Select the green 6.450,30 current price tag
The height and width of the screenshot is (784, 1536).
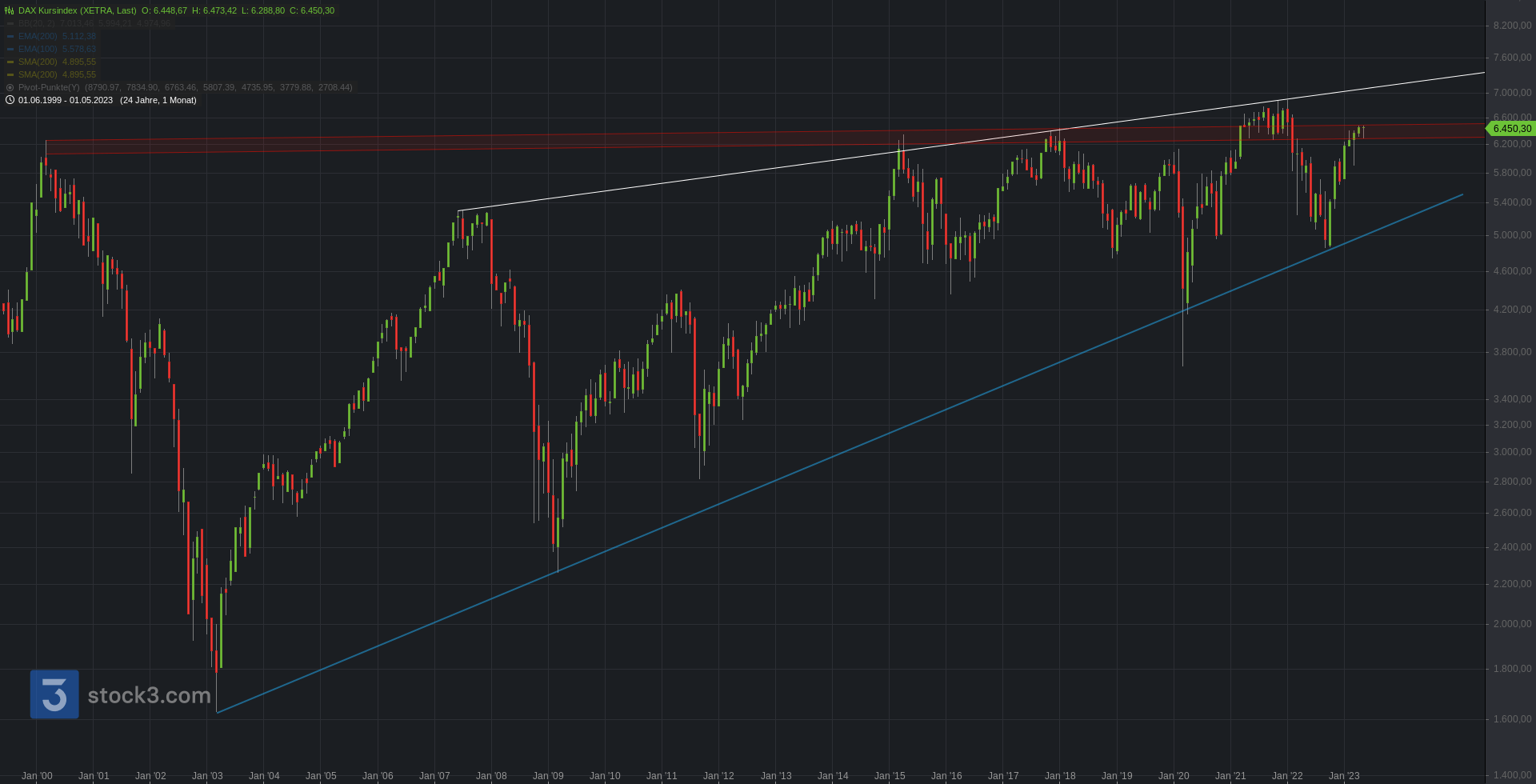(x=1510, y=129)
